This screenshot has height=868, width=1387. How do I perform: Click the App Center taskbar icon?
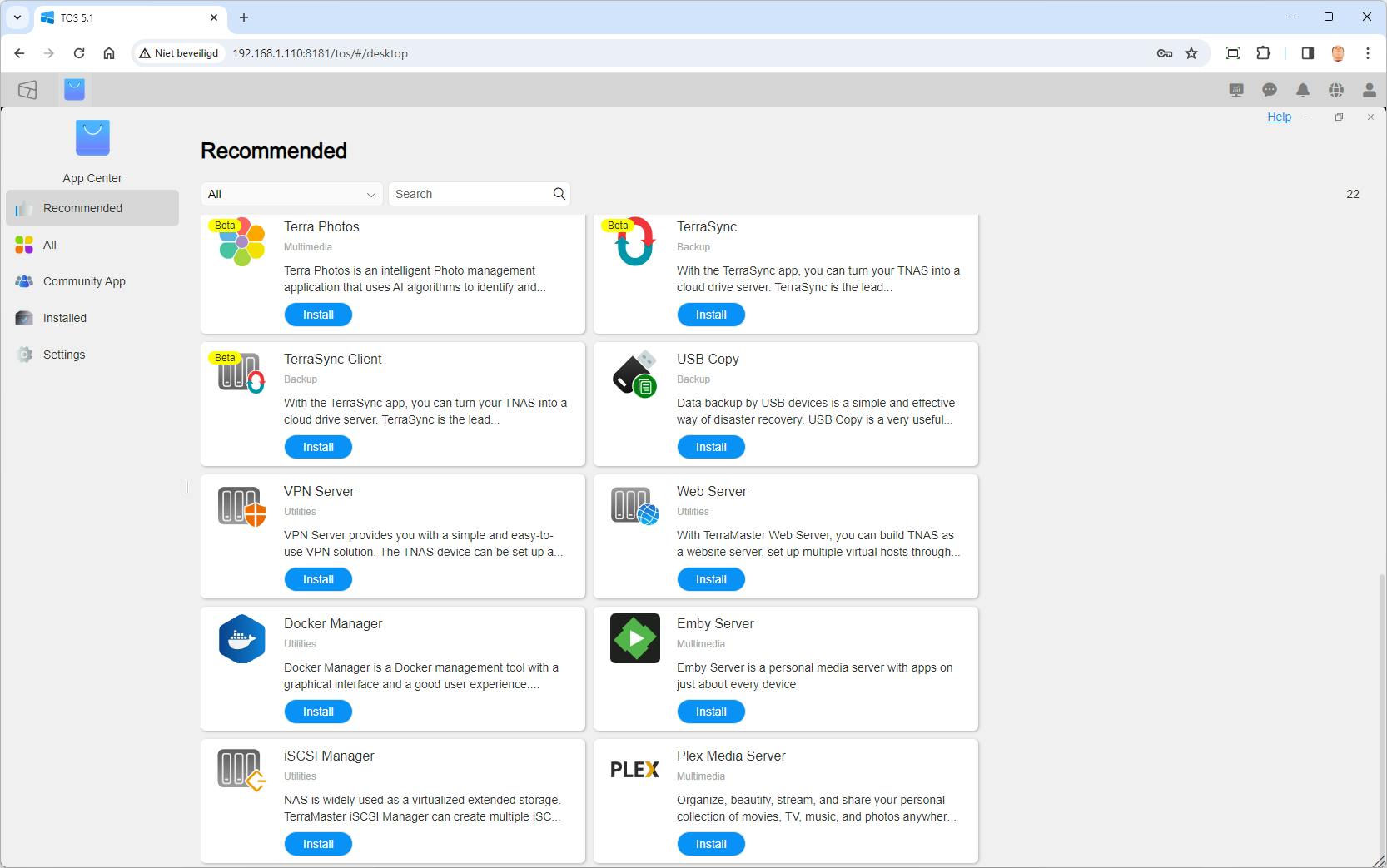[x=75, y=89]
